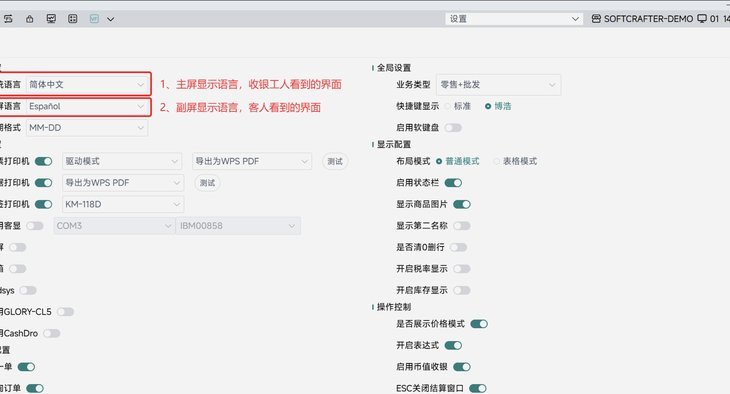Open 导出为WPS PDF dropdown directly above KM-118D
This screenshot has width=730, height=394.
point(123,183)
